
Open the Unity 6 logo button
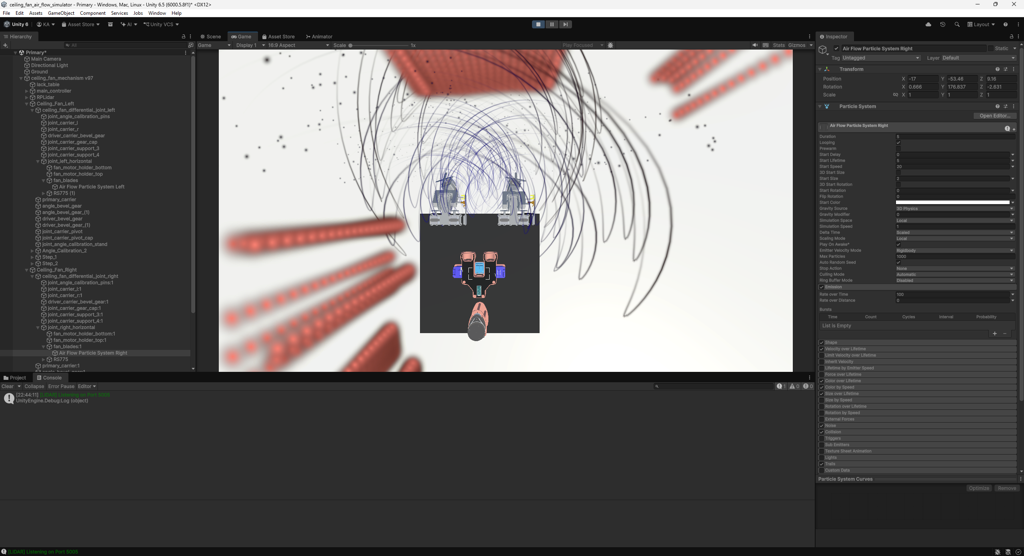pyautogui.click(x=16, y=24)
